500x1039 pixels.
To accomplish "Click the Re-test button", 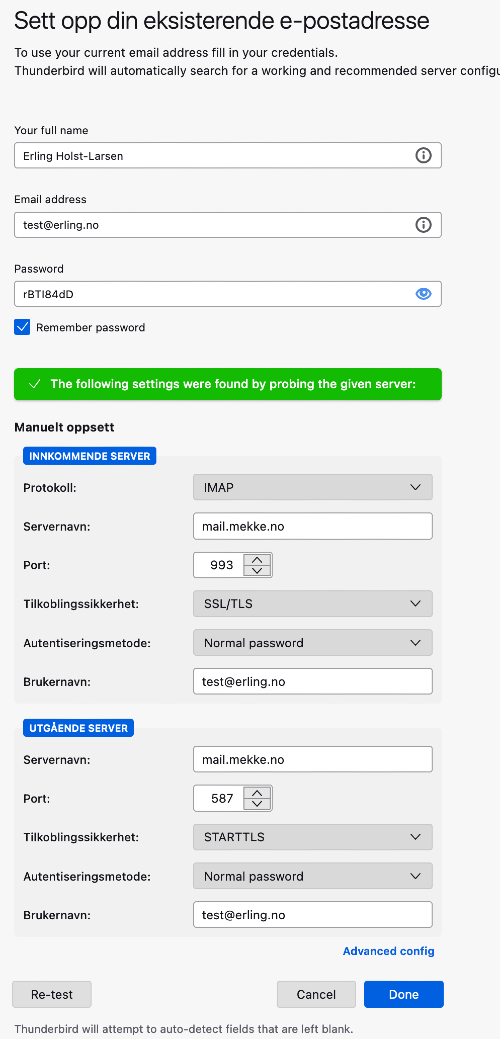I will (x=52, y=995).
